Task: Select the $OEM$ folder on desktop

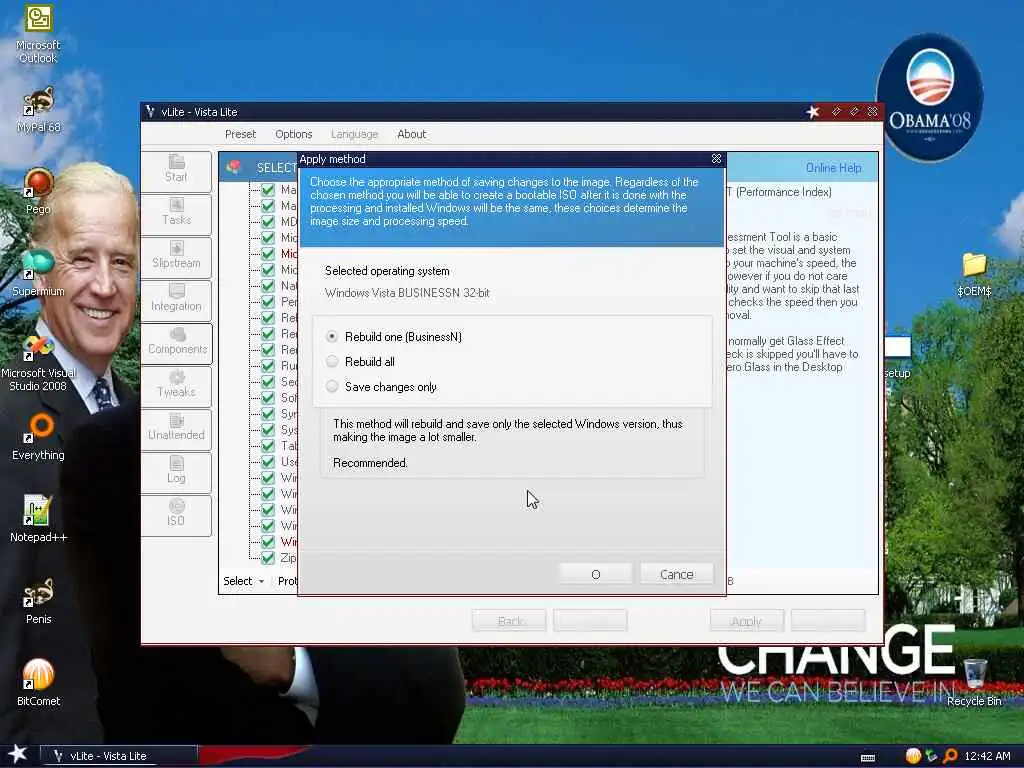Action: [974, 274]
